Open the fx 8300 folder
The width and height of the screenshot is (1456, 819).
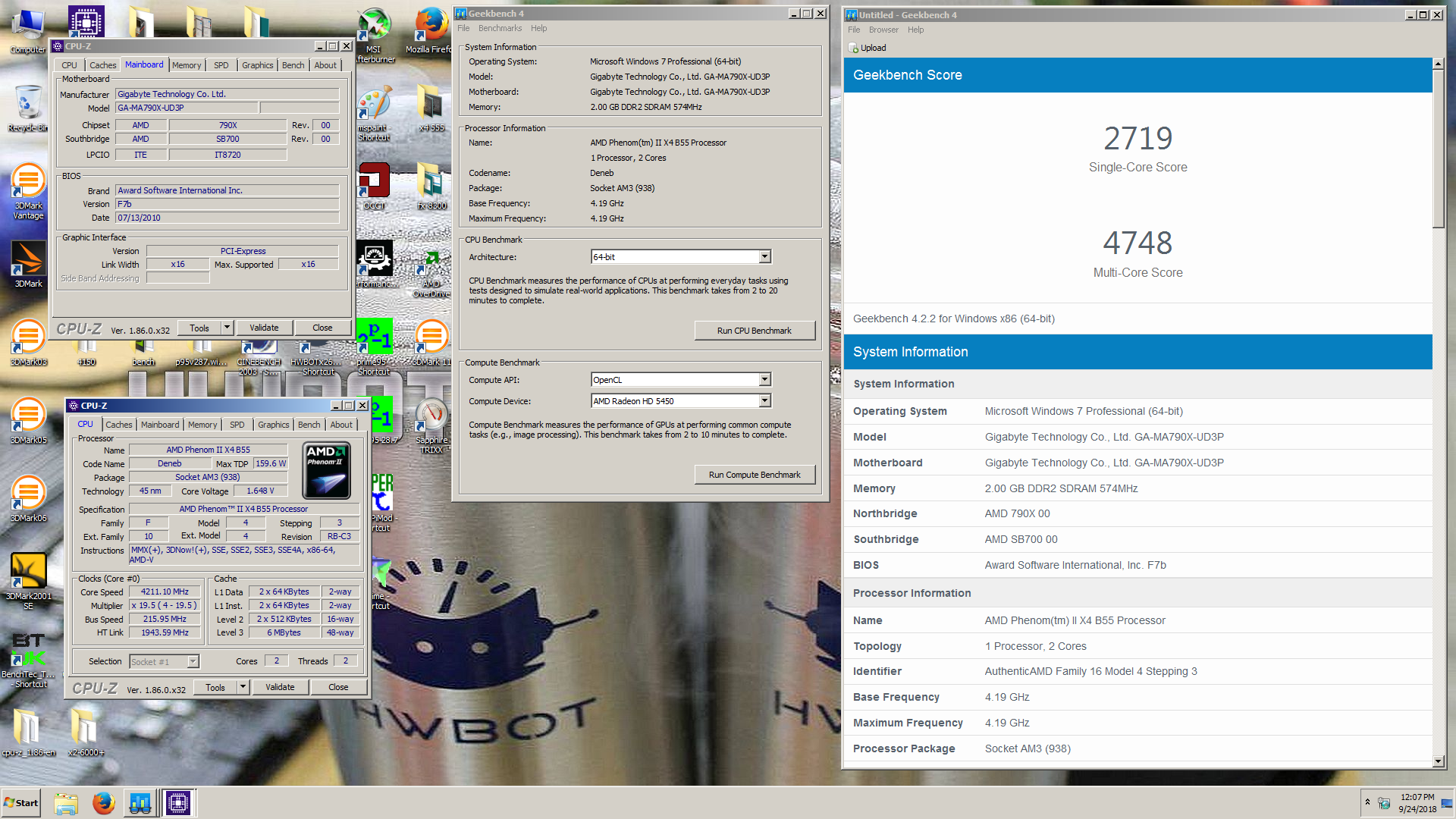pyautogui.click(x=431, y=187)
